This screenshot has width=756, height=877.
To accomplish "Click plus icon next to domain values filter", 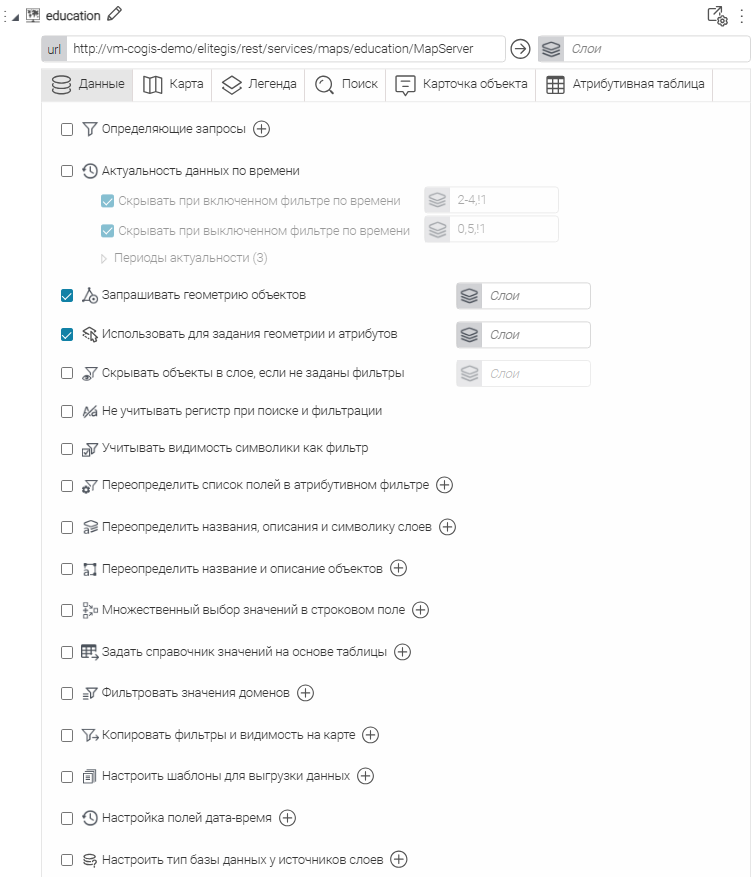I will coord(306,693).
